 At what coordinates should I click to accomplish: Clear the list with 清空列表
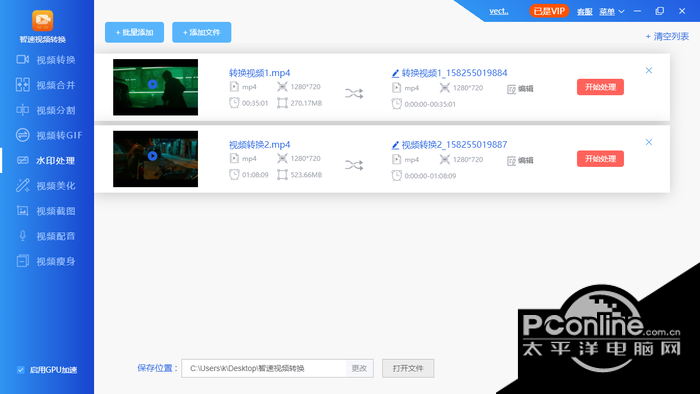pos(667,37)
